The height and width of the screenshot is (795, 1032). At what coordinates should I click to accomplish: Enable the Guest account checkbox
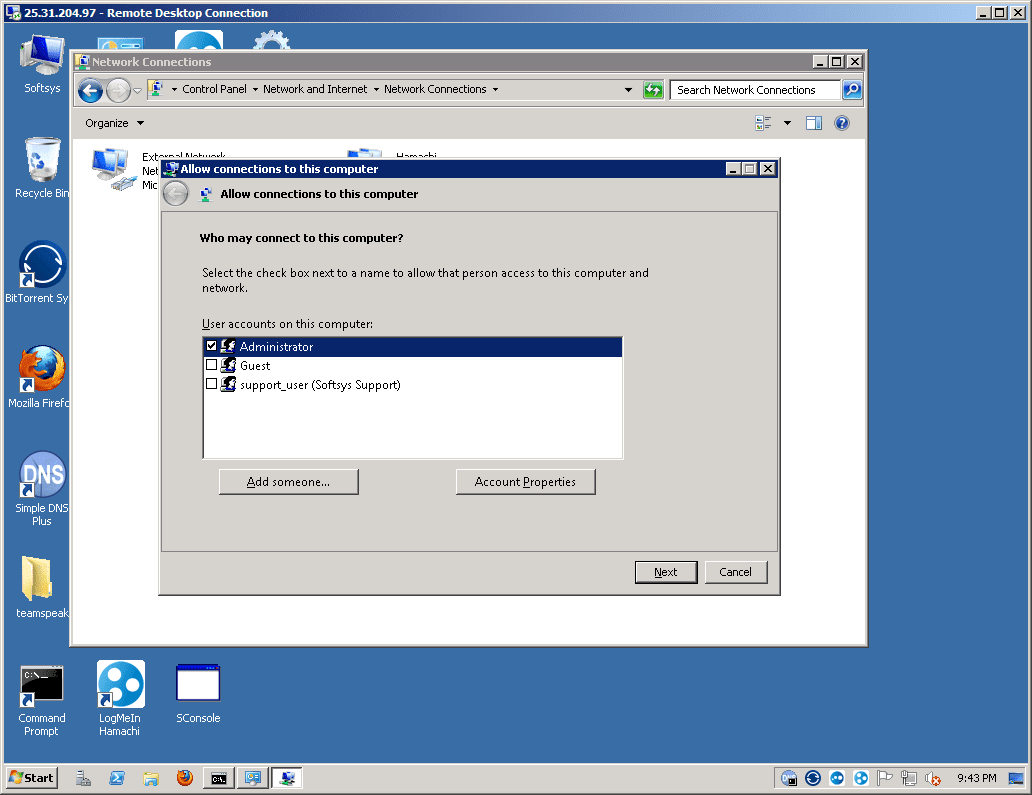coord(211,365)
